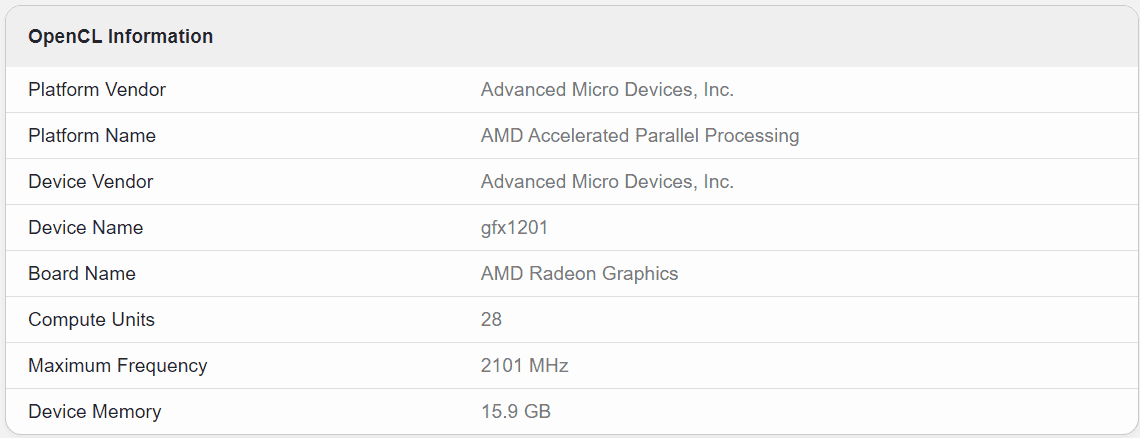Click the Compute Units label
The height and width of the screenshot is (438, 1140).
click(x=91, y=320)
